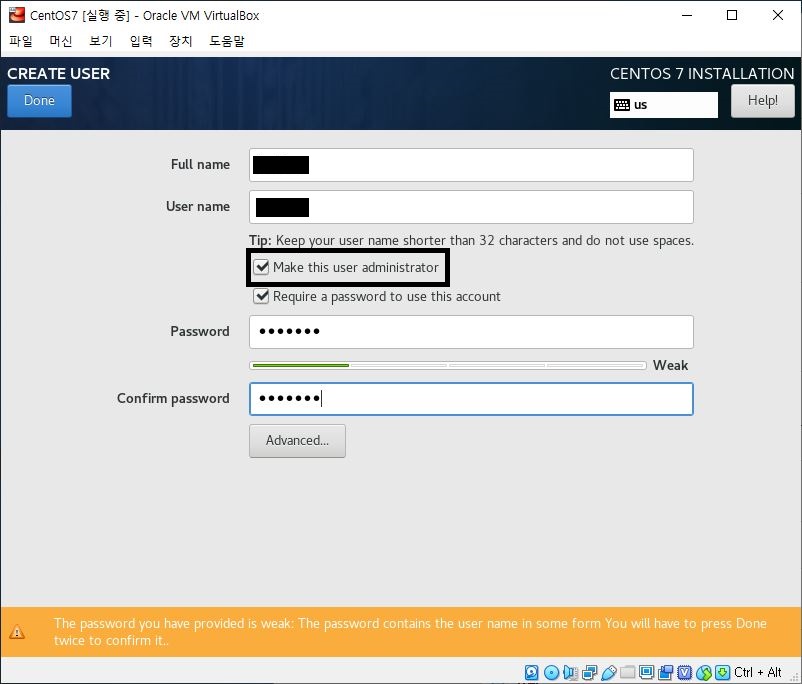Click the display settings status icon
Viewport: 802px width, 684px height.
(647, 672)
